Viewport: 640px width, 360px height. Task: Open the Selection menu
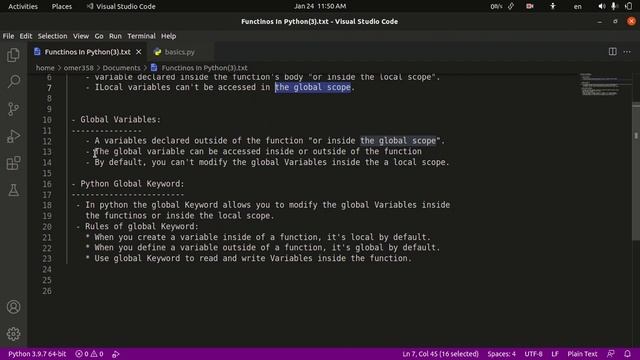tap(52, 36)
